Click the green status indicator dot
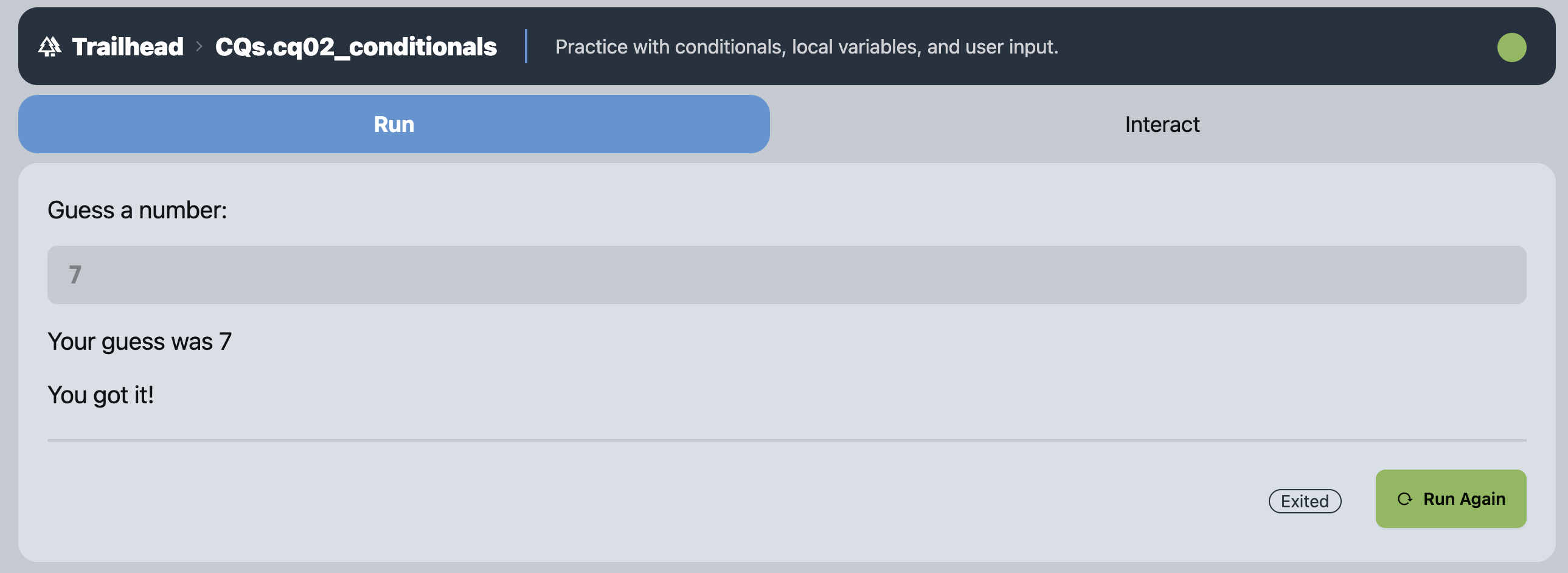Screen dimensions: 1568x573 (x=1511, y=47)
